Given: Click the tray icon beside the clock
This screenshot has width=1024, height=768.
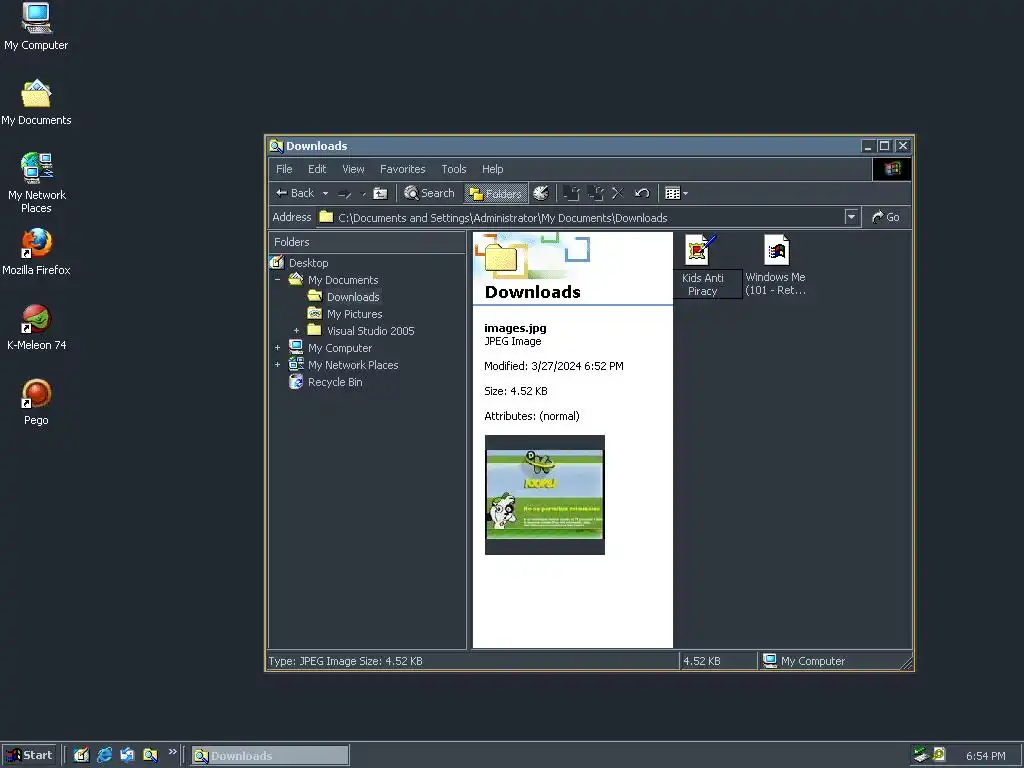Looking at the screenshot, I should tap(939, 755).
